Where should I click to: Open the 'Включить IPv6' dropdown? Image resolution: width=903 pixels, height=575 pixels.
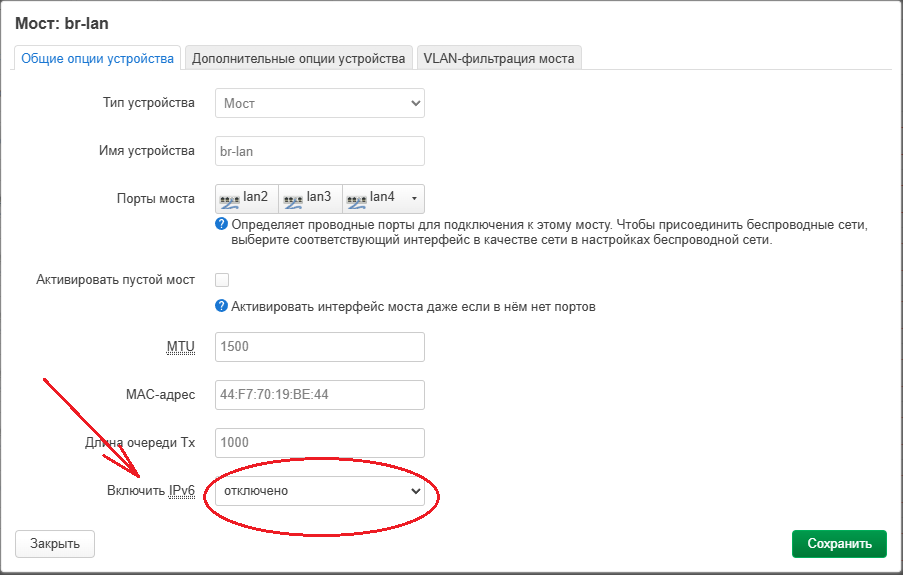[x=320, y=491]
